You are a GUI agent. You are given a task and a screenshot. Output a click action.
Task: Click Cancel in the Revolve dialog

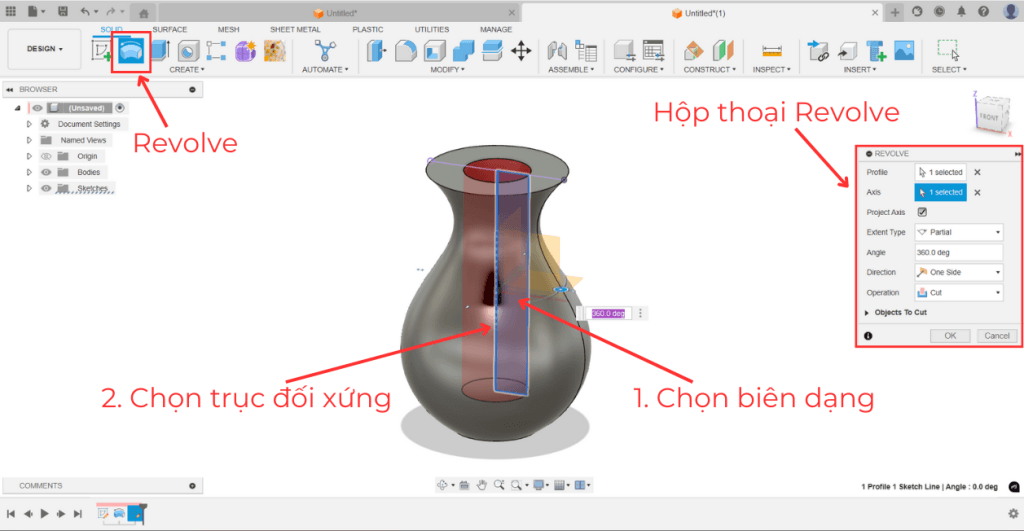pos(995,336)
